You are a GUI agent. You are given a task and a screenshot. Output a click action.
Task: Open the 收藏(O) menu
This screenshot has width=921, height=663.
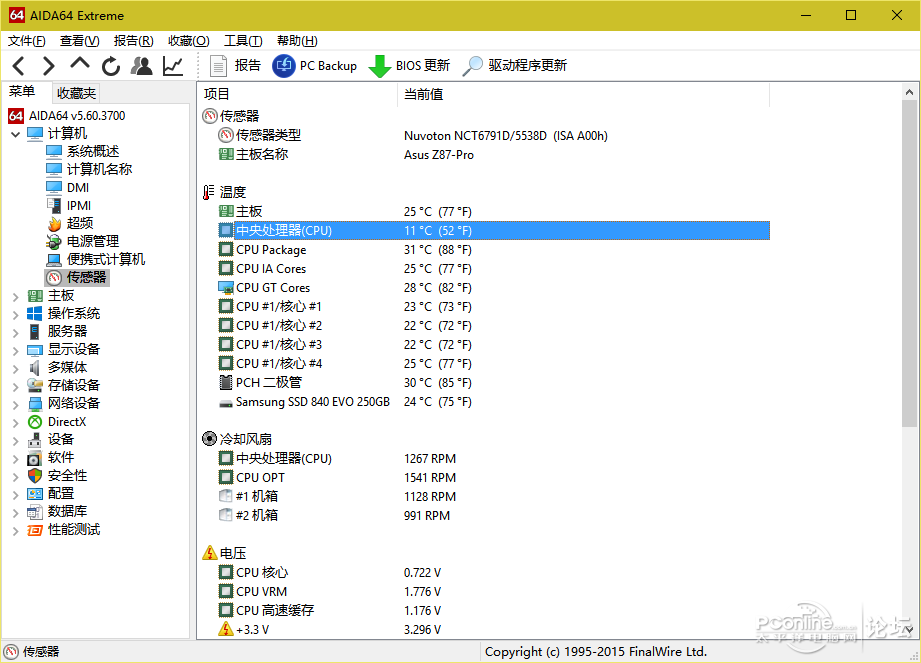point(189,41)
